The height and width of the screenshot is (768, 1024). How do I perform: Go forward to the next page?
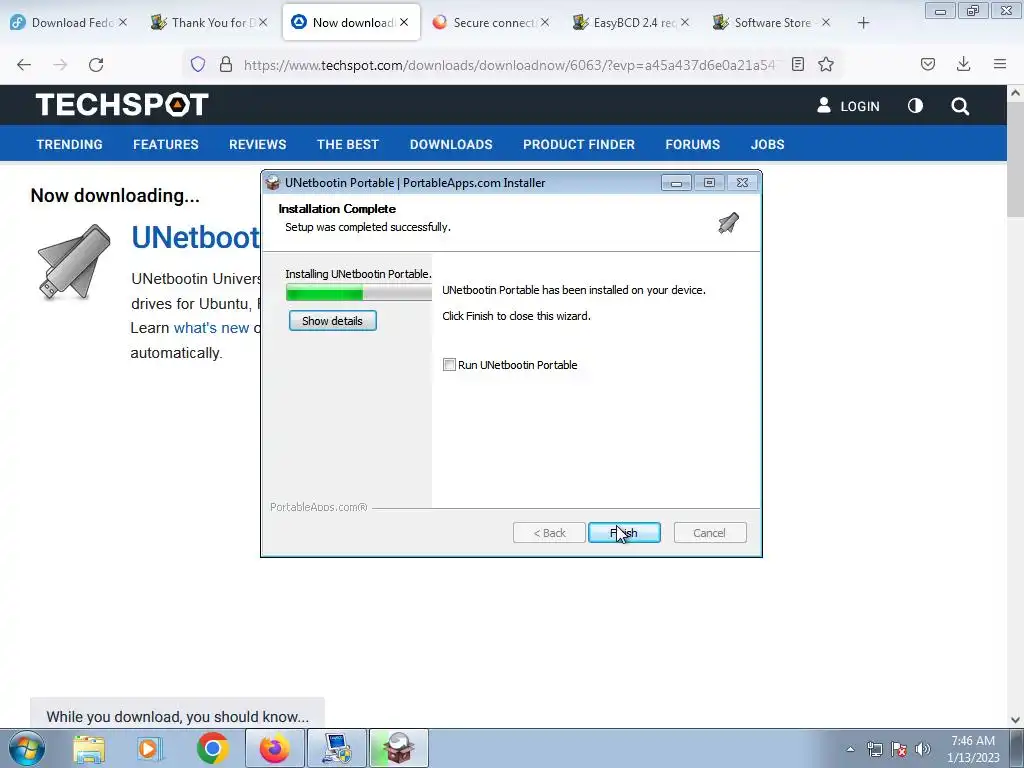point(60,64)
